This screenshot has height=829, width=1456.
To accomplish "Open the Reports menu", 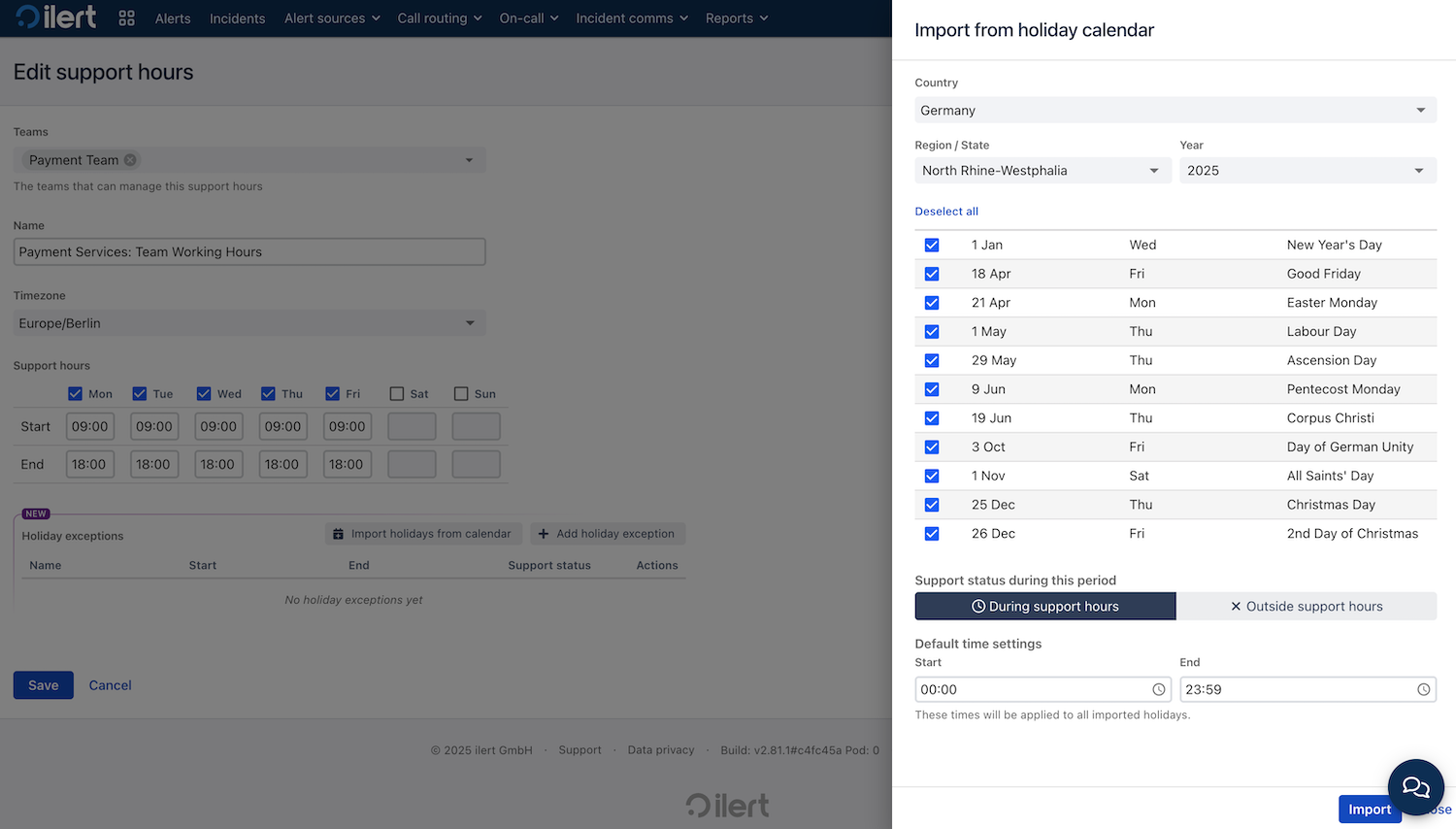I will [x=736, y=18].
